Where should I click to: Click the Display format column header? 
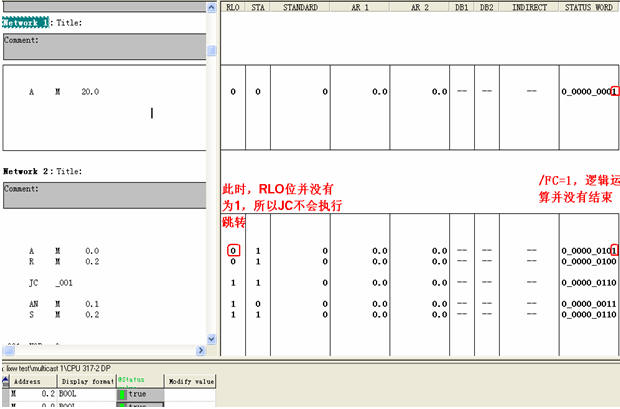click(87, 381)
